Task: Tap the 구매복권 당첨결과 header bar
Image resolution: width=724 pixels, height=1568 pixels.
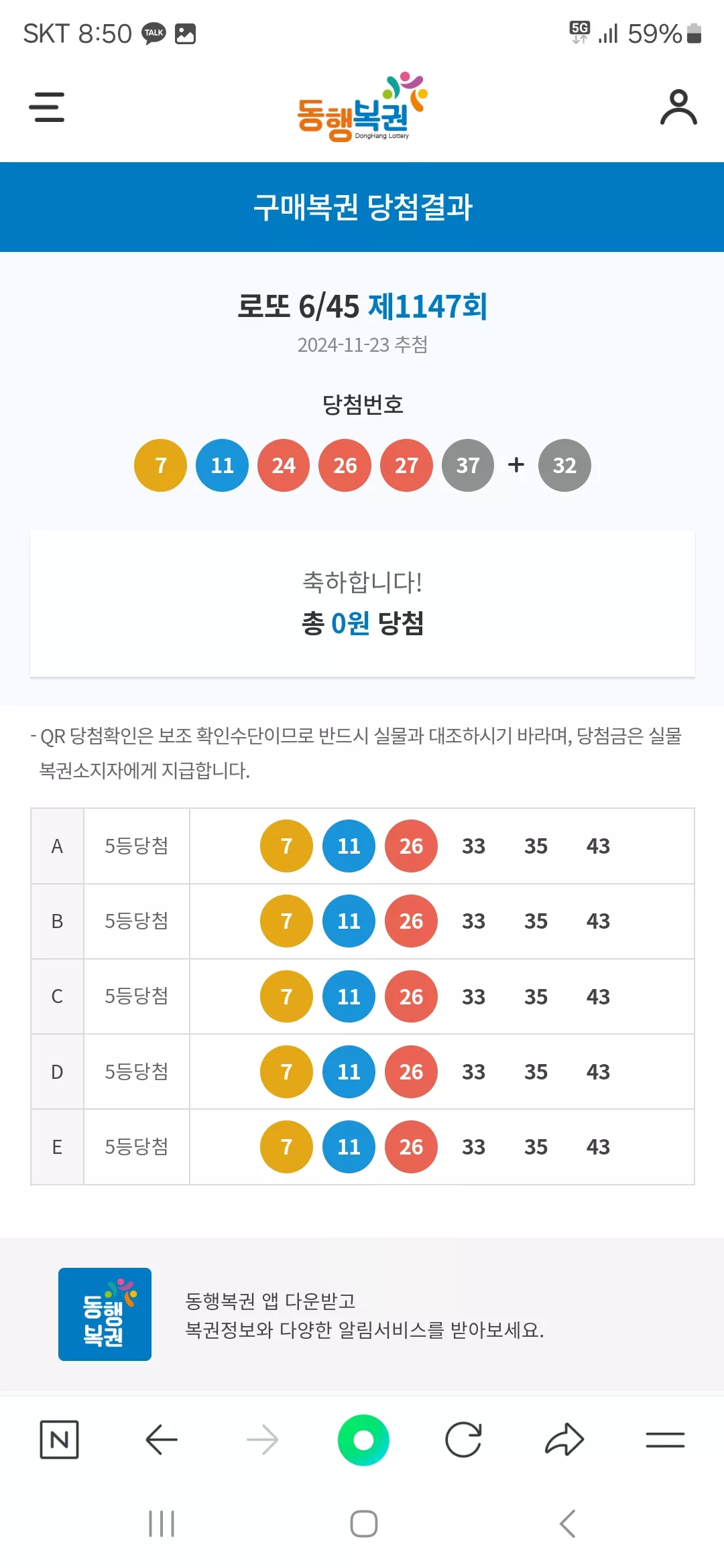Action: pos(362,207)
